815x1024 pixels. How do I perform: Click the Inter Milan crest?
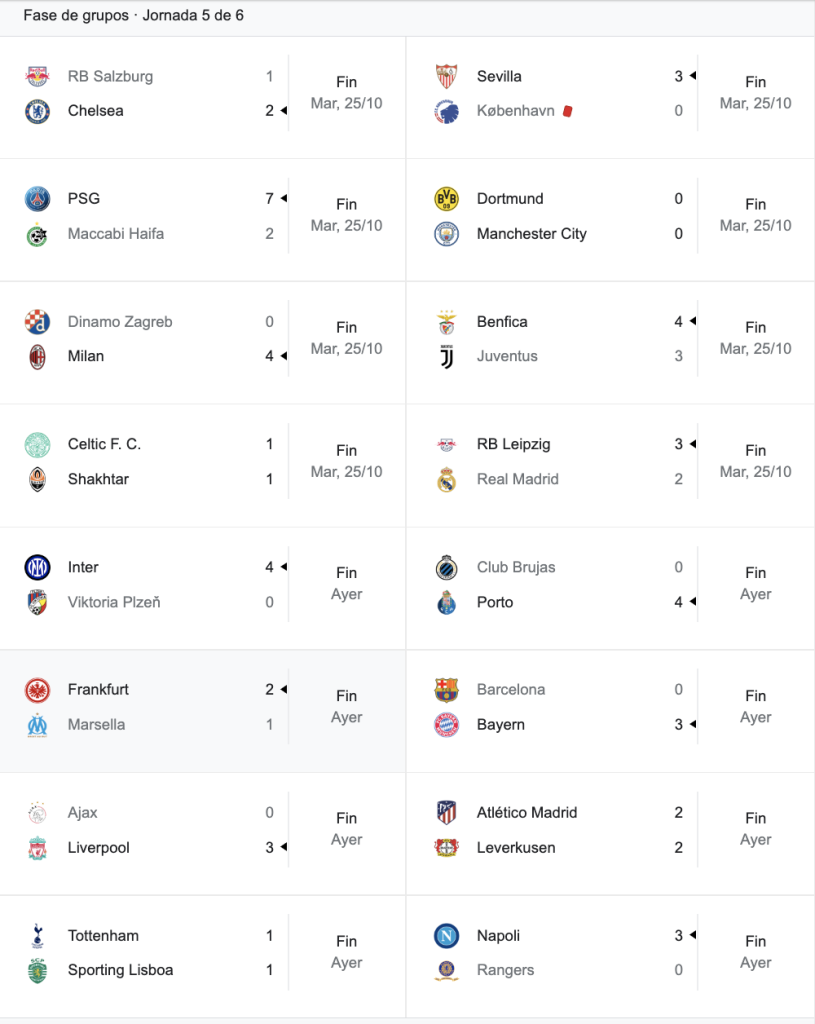(37, 567)
